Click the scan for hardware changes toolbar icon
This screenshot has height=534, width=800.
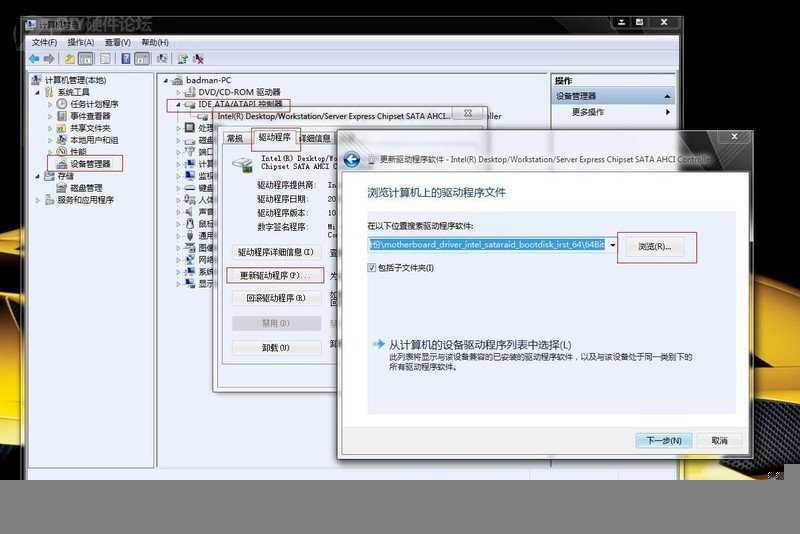[x=162, y=59]
